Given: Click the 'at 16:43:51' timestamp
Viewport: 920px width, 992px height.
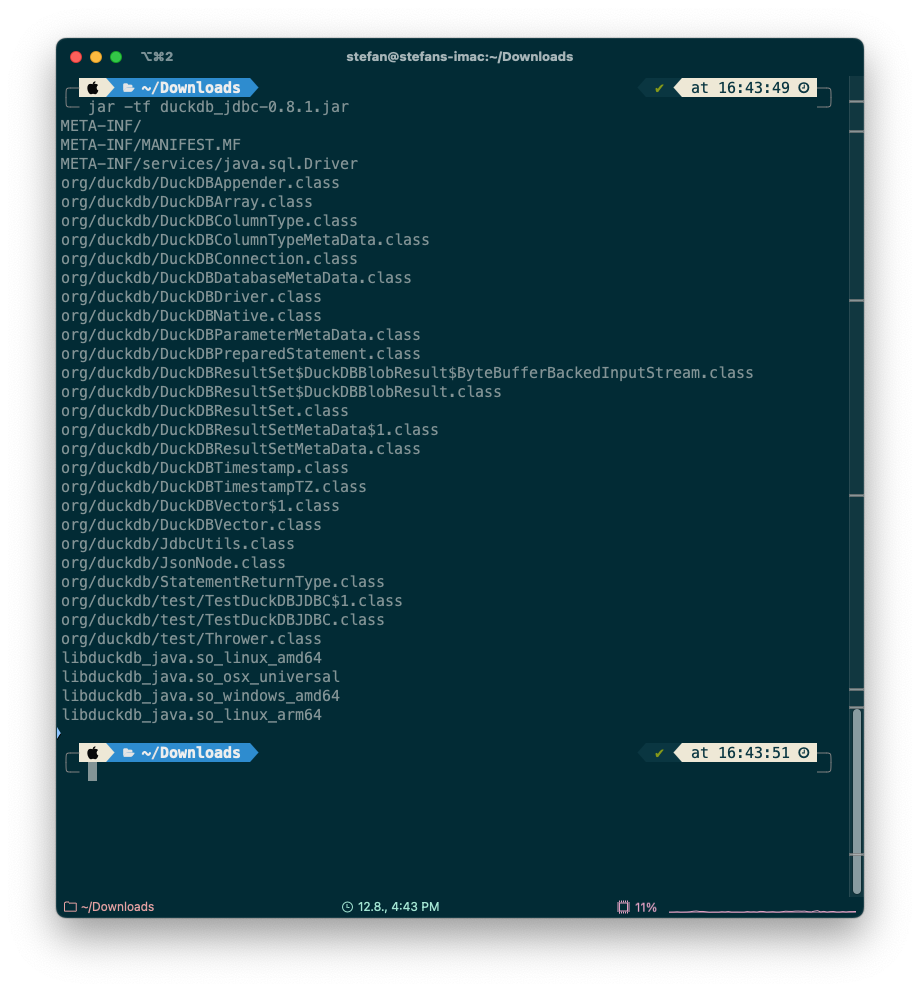Looking at the screenshot, I should 740,752.
